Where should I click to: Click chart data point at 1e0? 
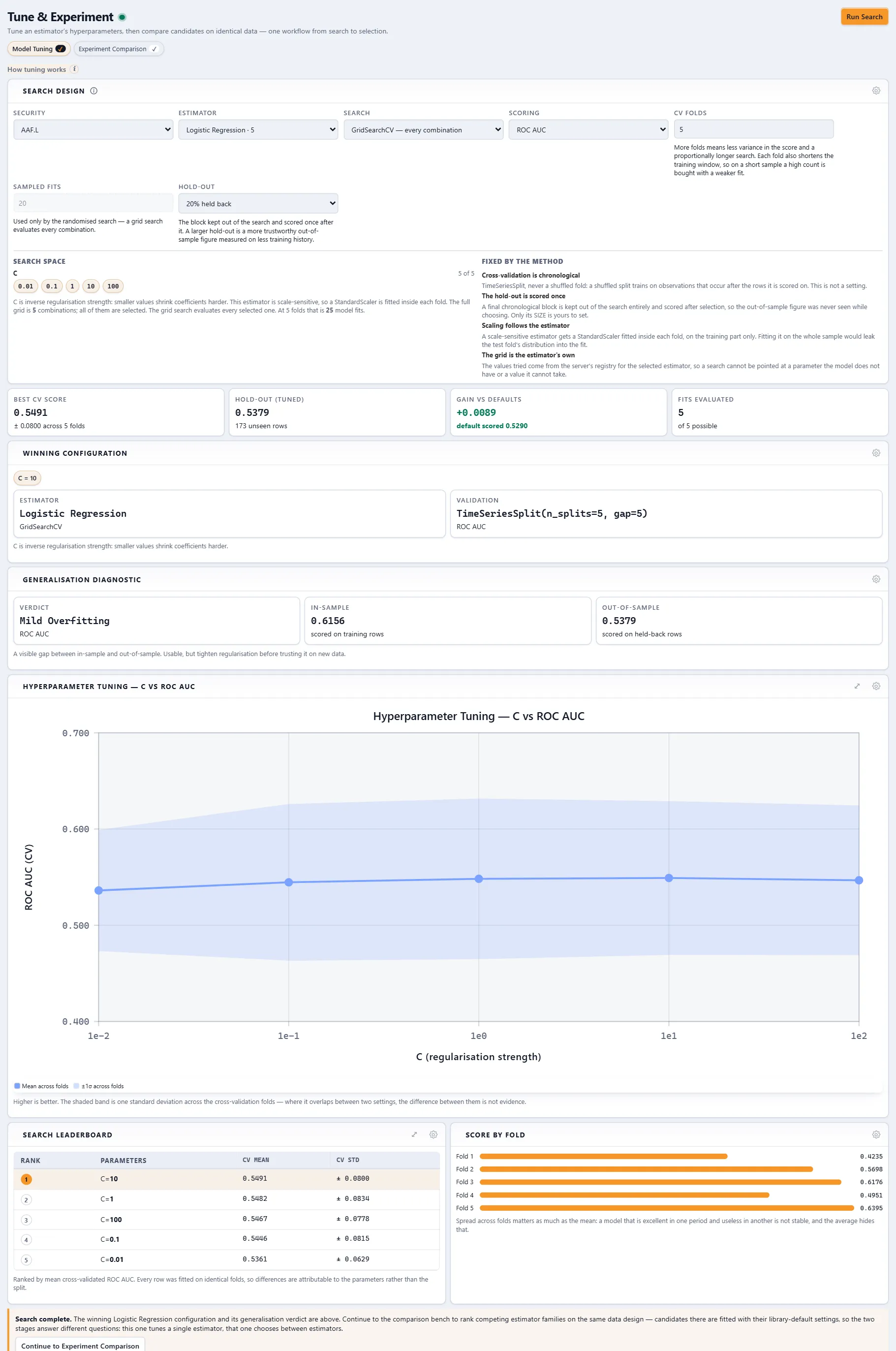tap(478, 879)
